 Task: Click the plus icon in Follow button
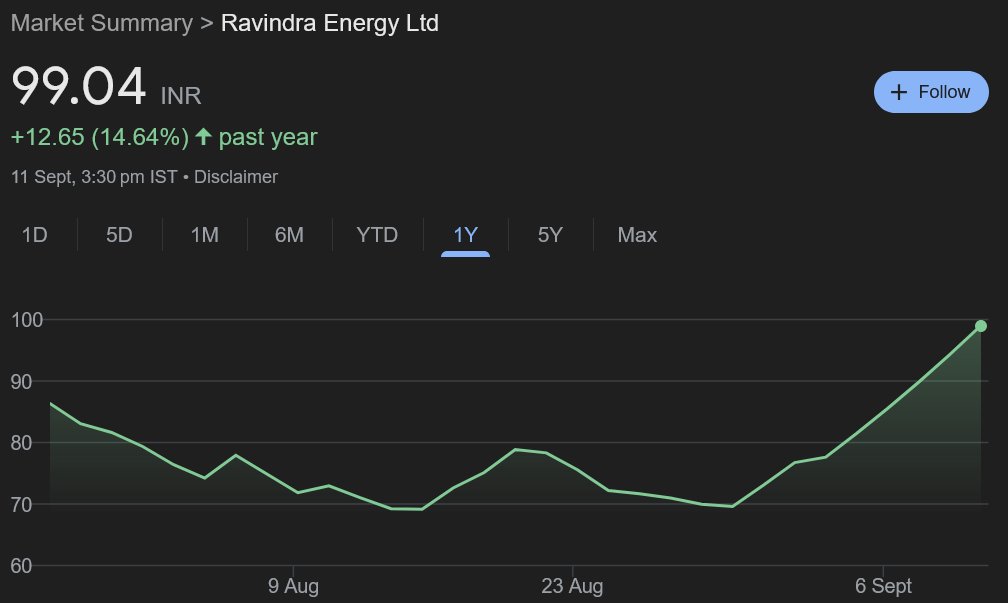[899, 92]
